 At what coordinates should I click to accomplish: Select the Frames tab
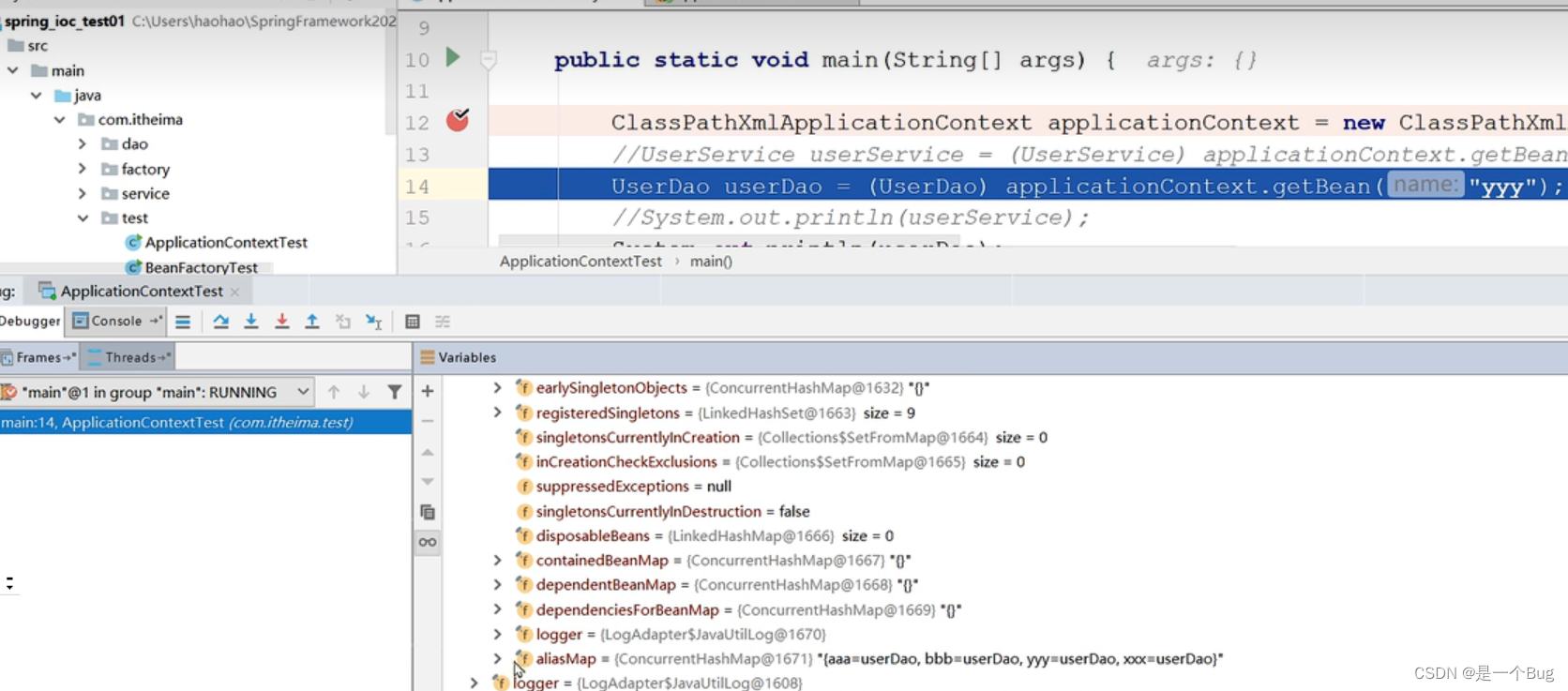coord(38,357)
